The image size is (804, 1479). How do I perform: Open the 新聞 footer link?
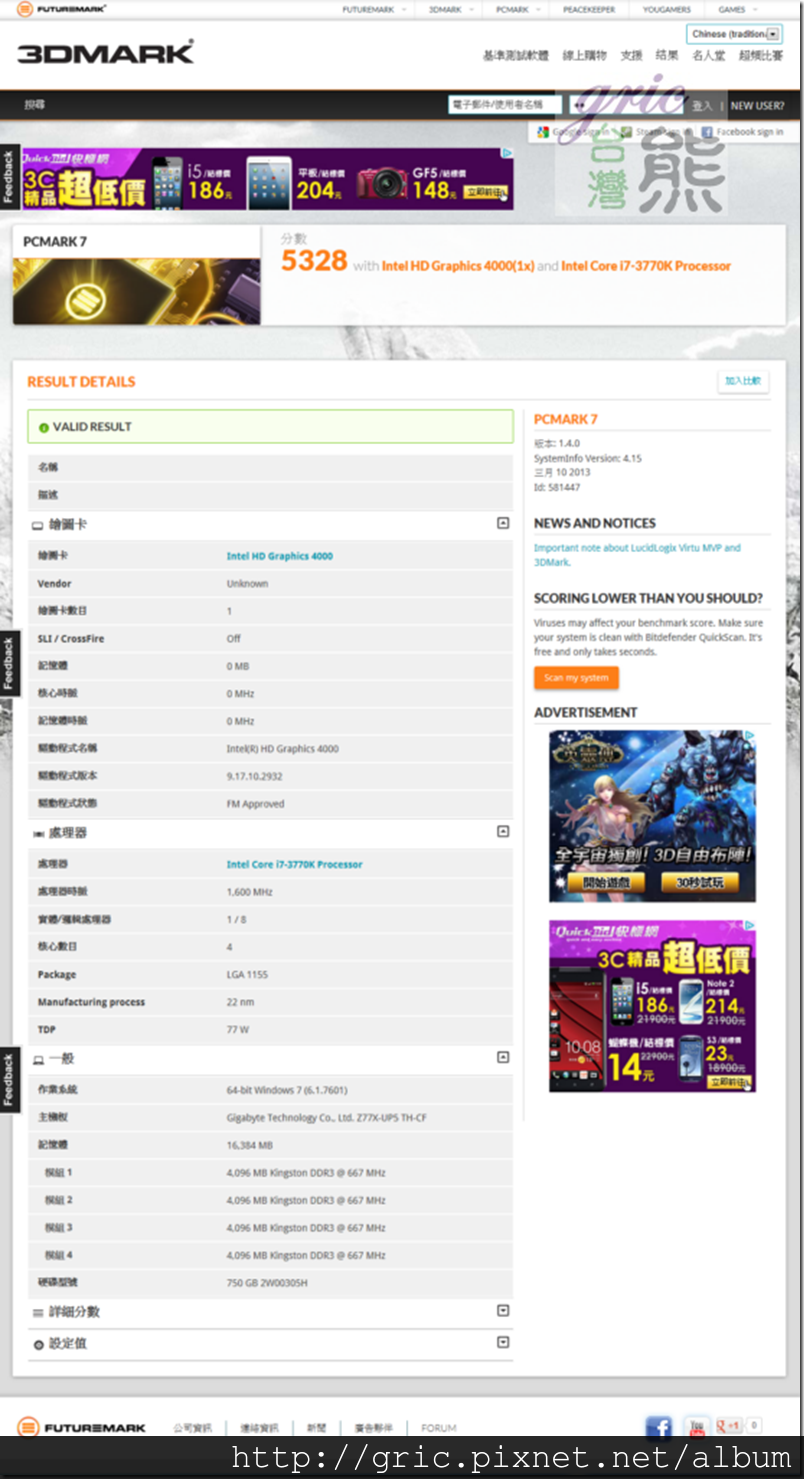pyautogui.click(x=315, y=1428)
